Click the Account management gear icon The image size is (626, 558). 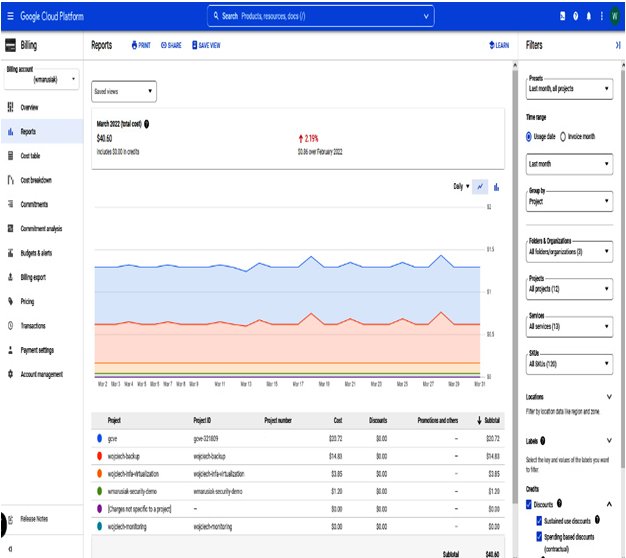tap(10, 374)
